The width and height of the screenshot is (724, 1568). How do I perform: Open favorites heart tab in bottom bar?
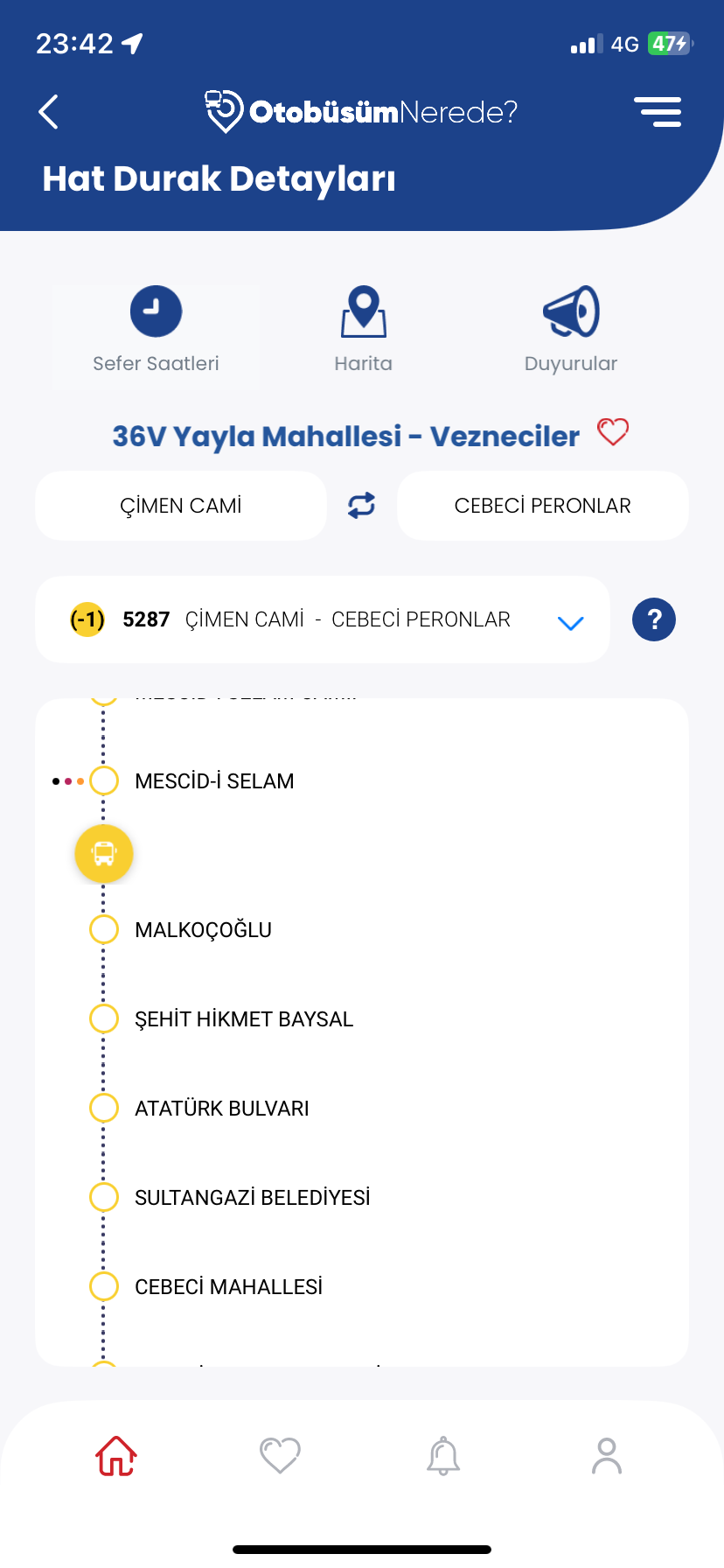pos(280,1456)
